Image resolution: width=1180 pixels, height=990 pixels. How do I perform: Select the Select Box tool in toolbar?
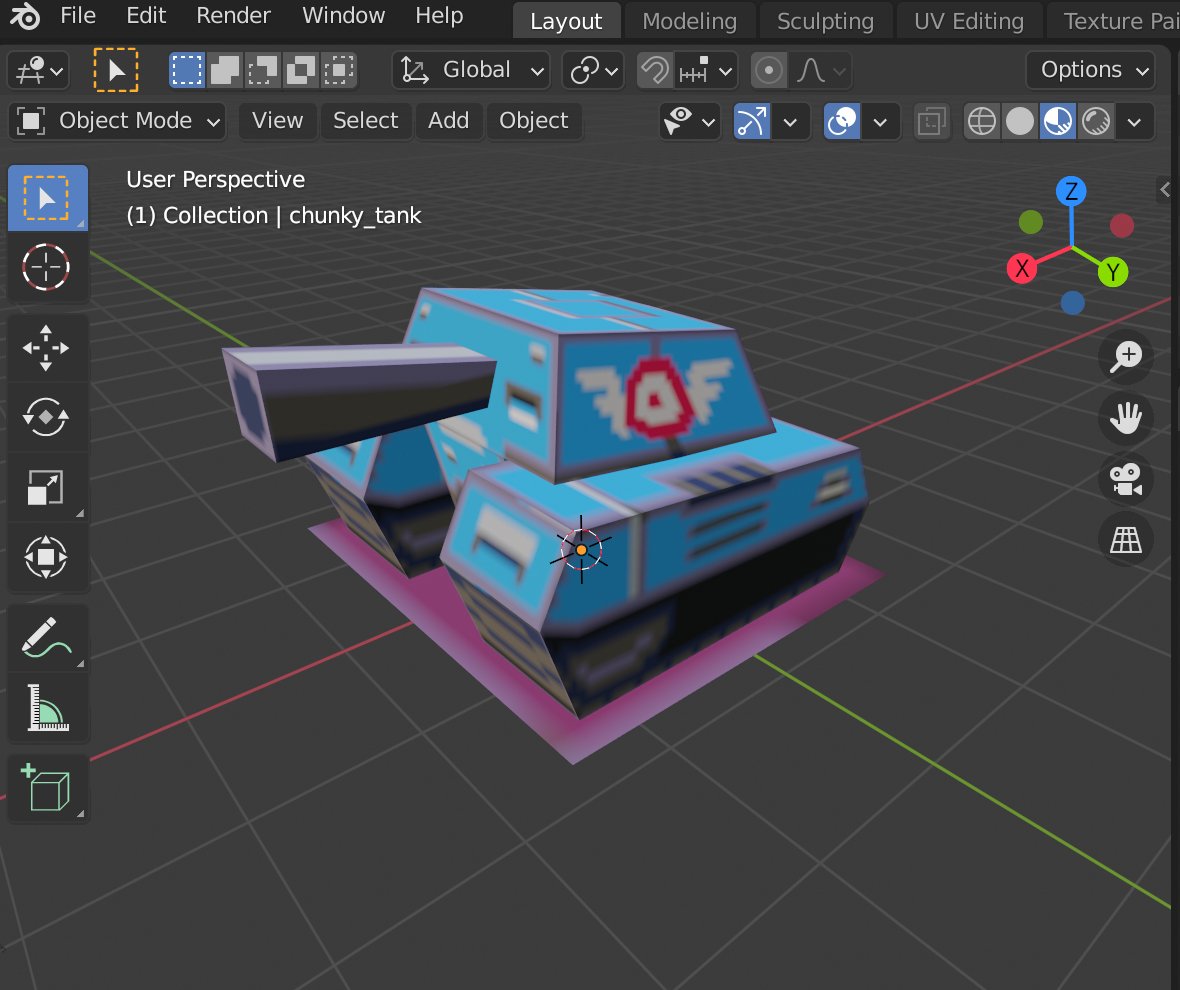click(x=47, y=197)
